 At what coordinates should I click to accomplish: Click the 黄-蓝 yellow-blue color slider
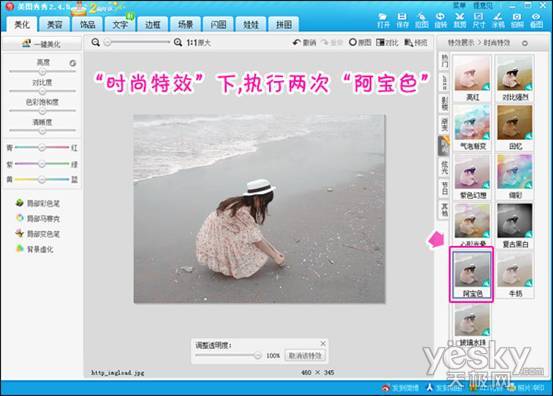click(x=42, y=179)
